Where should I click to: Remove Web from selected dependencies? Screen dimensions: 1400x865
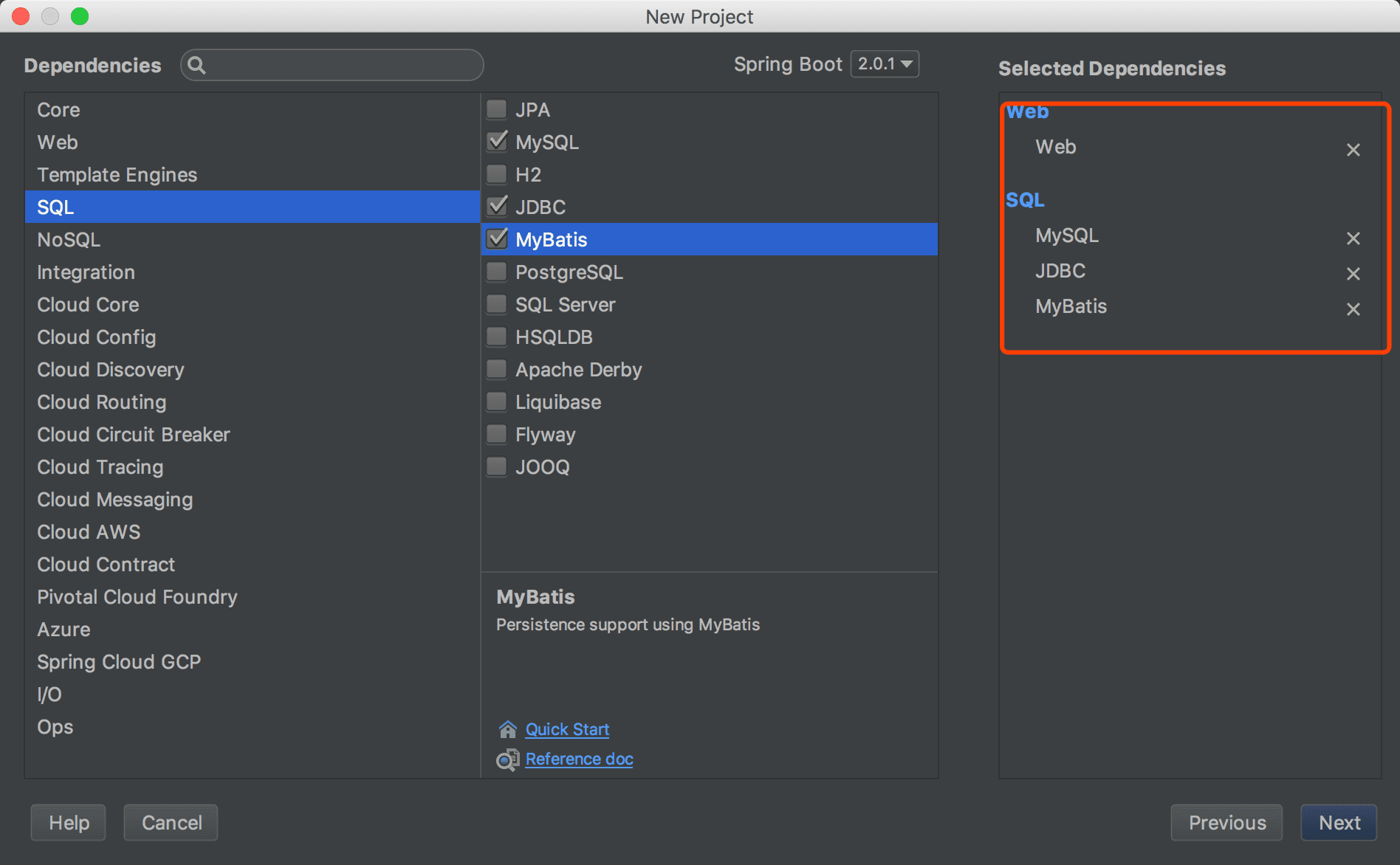[x=1353, y=150]
